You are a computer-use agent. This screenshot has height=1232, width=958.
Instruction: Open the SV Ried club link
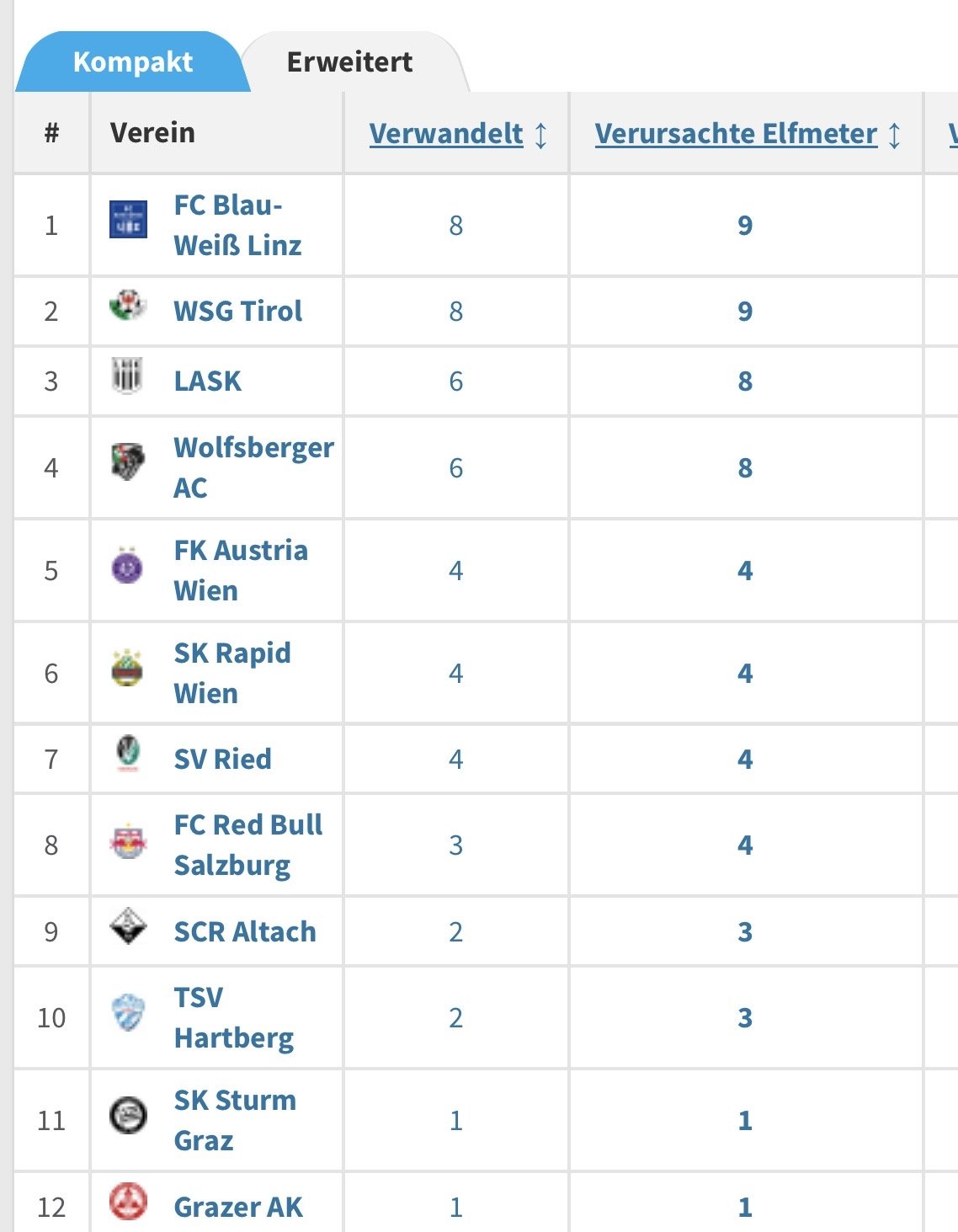pyautogui.click(x=222, y=760)
